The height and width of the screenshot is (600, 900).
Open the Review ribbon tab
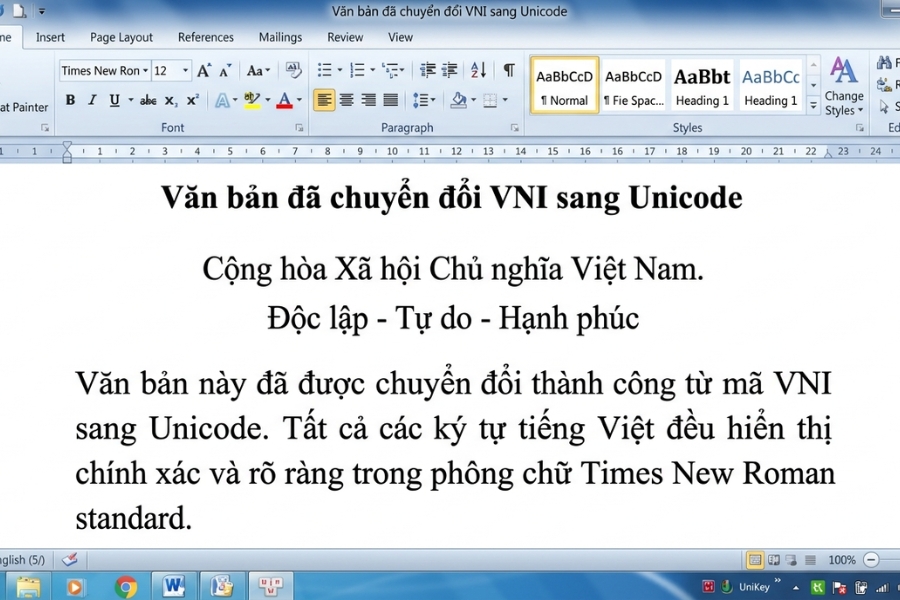[344, 37]
